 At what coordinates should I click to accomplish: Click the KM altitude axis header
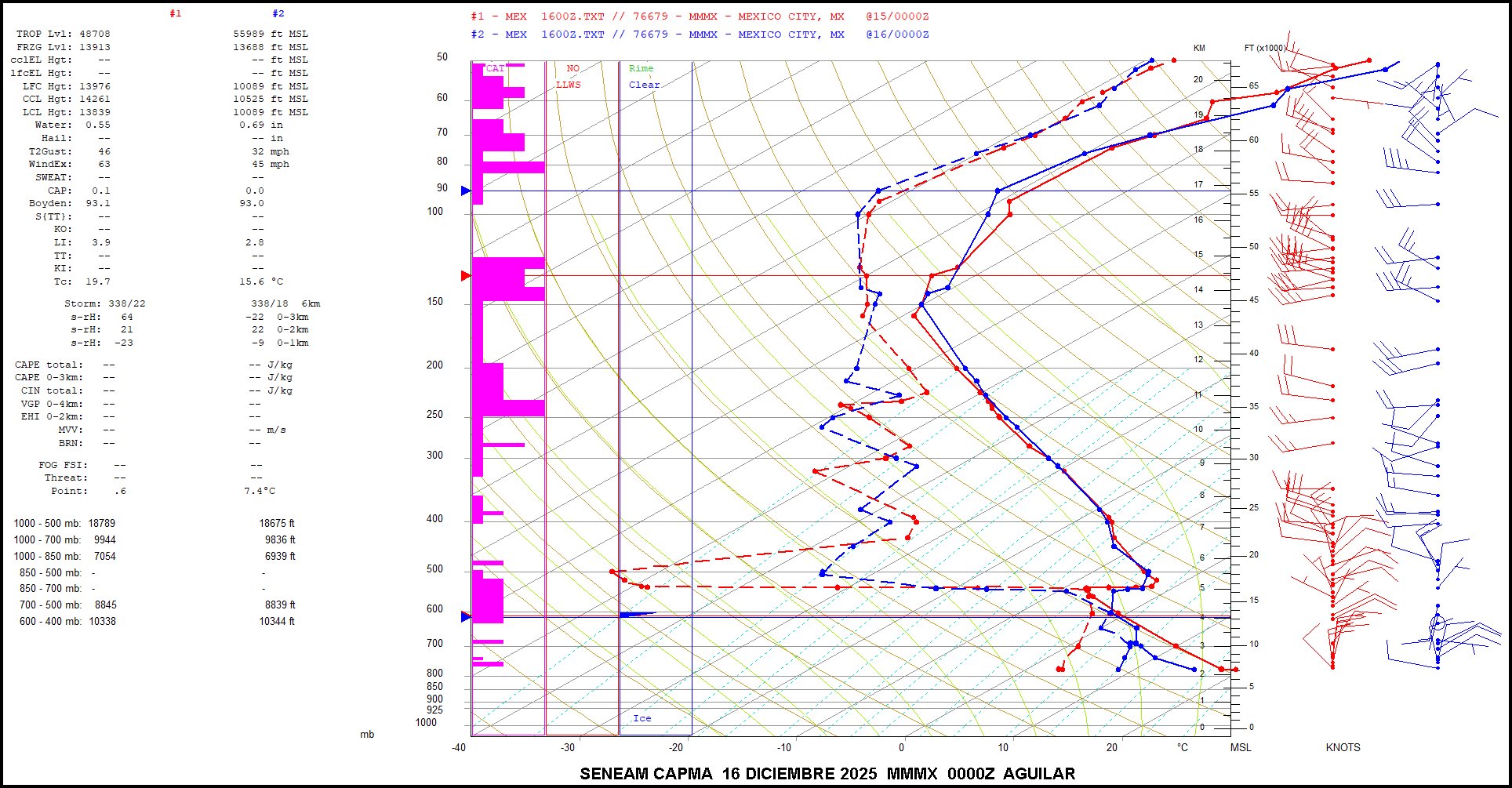[x=1199, y=49]
